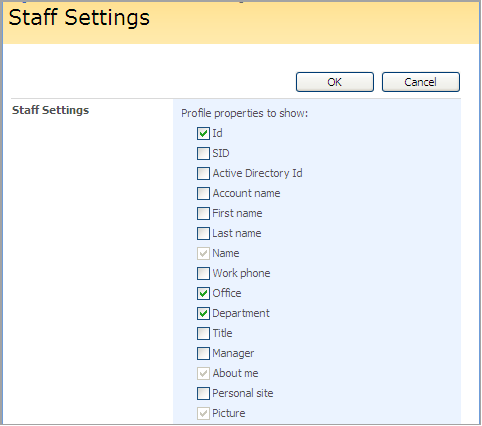This screenshot has width=482, height=426.
Task: Click the OK button
Action: tap(335, 82)
